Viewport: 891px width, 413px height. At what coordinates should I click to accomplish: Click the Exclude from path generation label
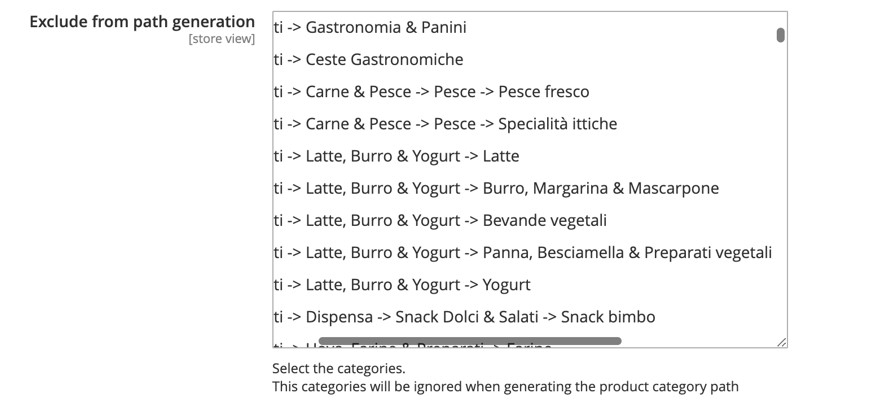tap(142, 21)
